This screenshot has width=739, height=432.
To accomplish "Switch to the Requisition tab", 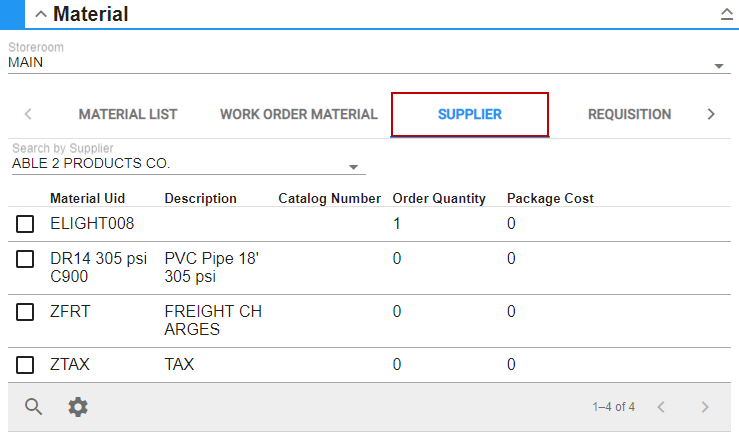I will (629, 114).
